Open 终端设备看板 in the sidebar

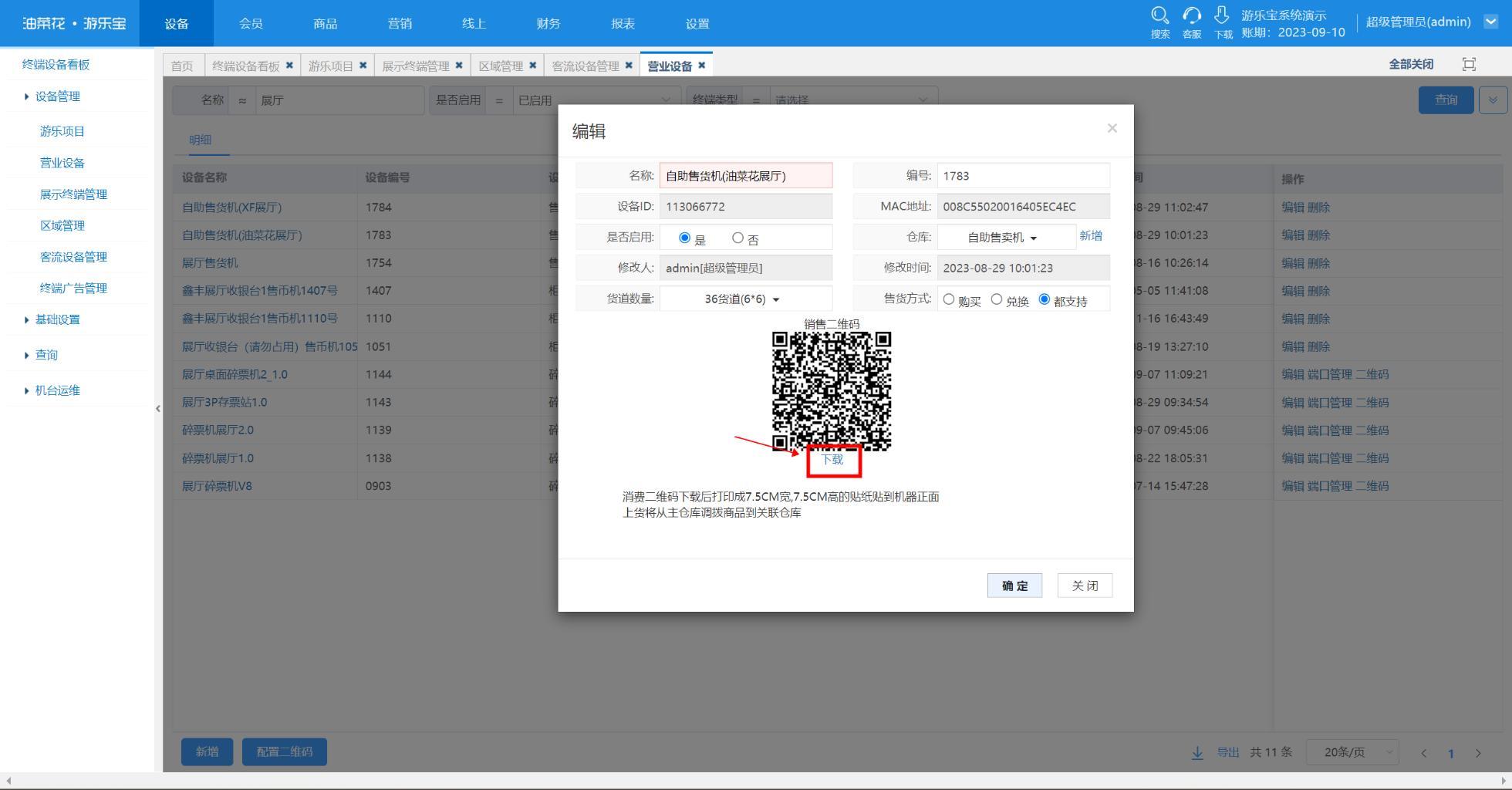point(56,65)
